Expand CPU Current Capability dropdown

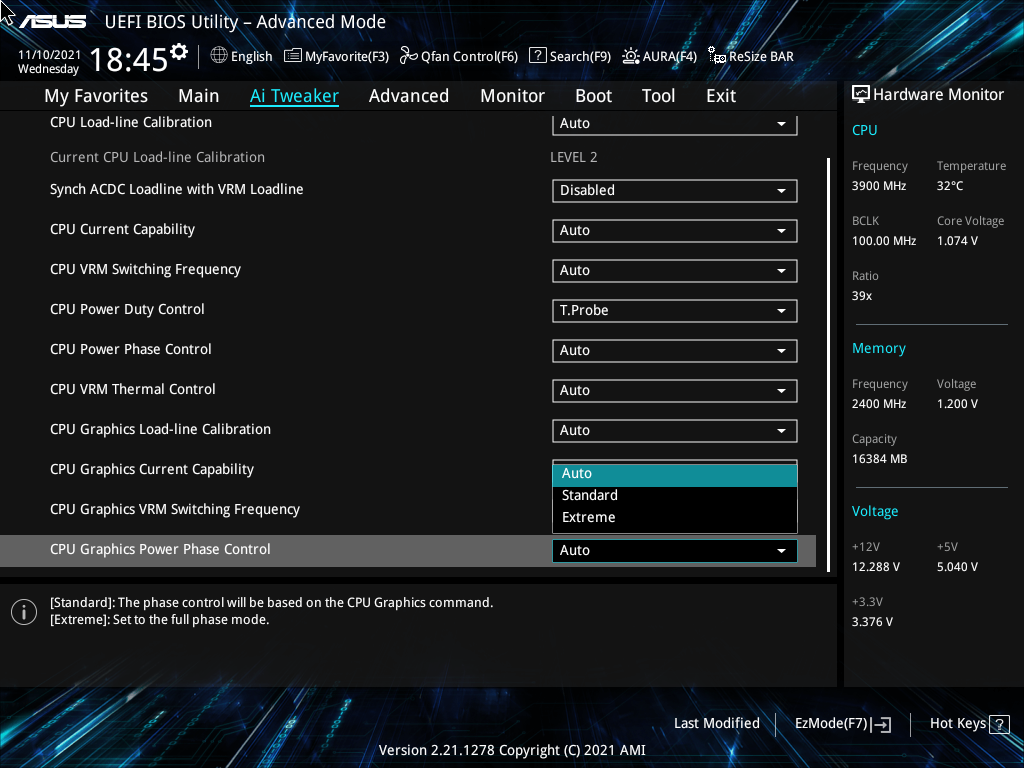pyautogui.click(x=675, y=231)
